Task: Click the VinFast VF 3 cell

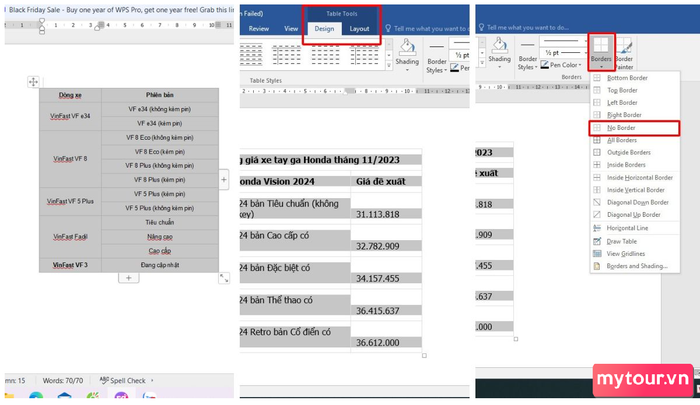Action: coord(70,265)
